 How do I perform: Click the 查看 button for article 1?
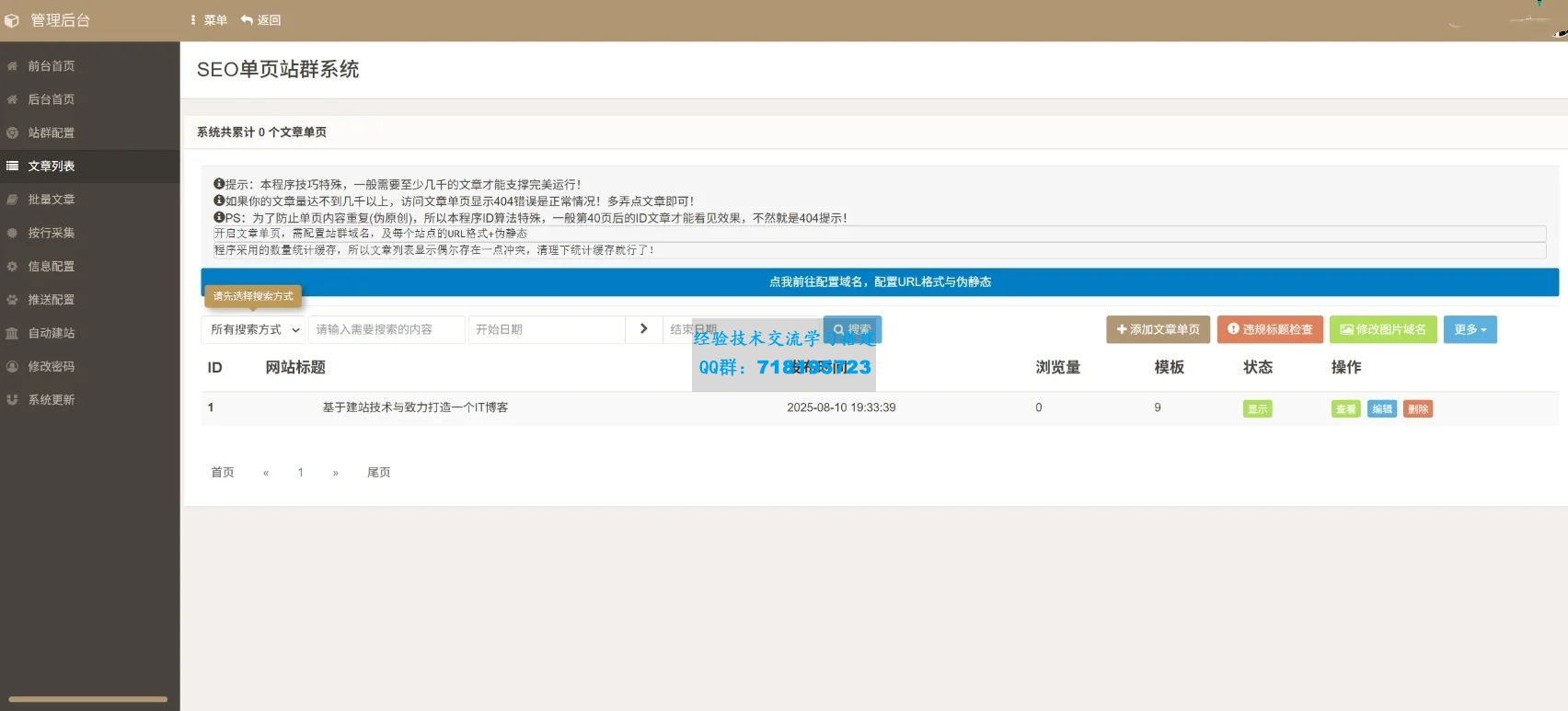[x=1345, y=409]
